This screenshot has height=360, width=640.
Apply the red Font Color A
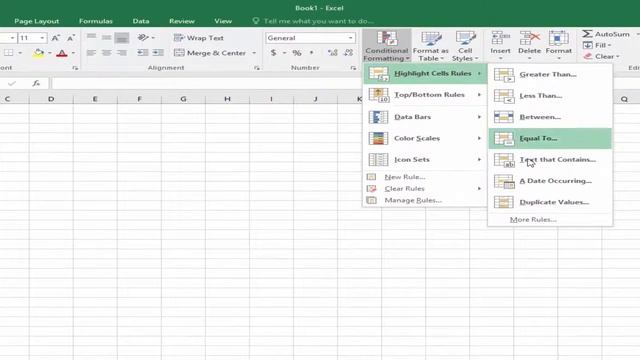[62, 53]
